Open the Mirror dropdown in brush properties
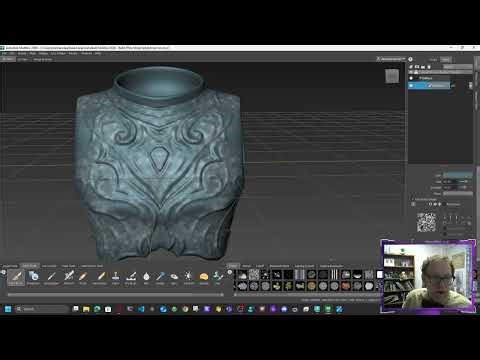Image resolution: width=480 pixels, height=360 pixels. point(458,194)
